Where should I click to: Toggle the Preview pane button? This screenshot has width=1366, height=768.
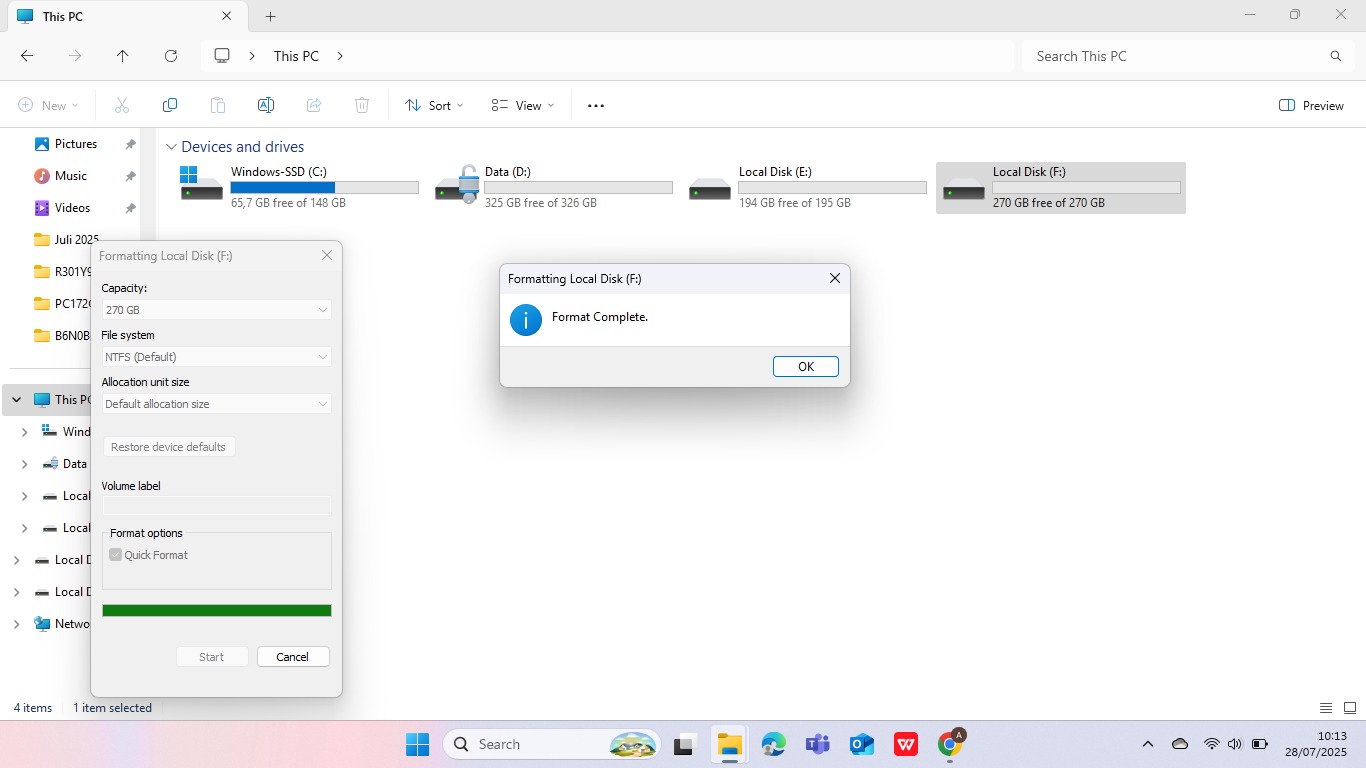tap(1311, 105)
